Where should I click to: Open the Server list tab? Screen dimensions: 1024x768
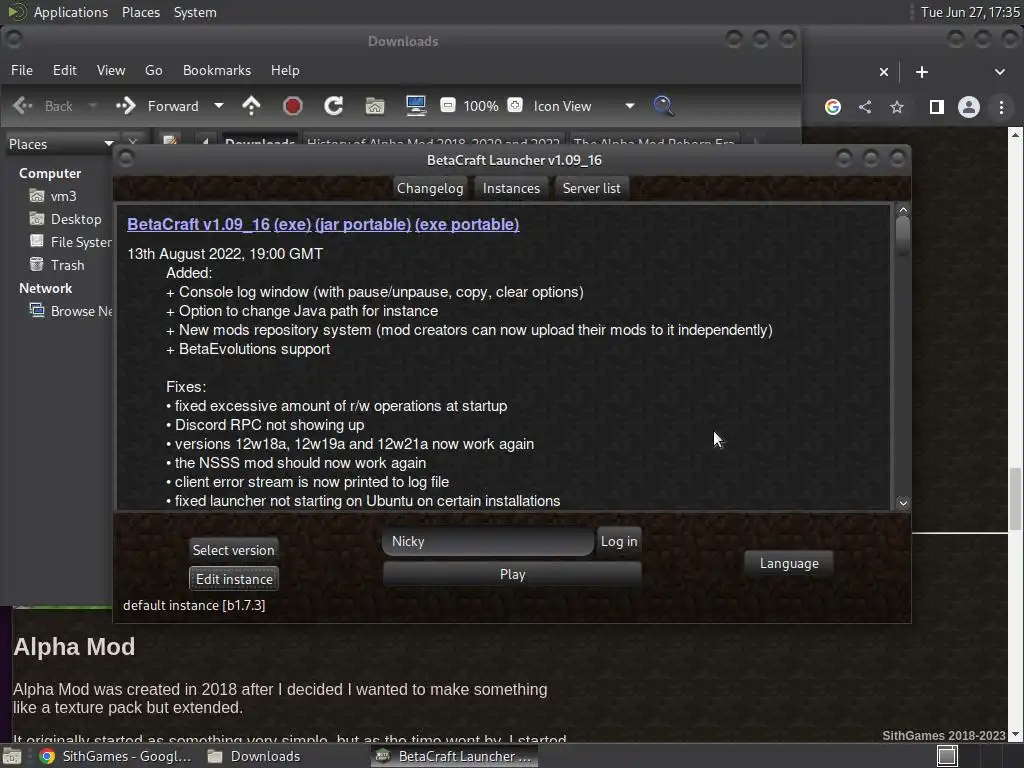pyautogui.click(x=592, y=188)
